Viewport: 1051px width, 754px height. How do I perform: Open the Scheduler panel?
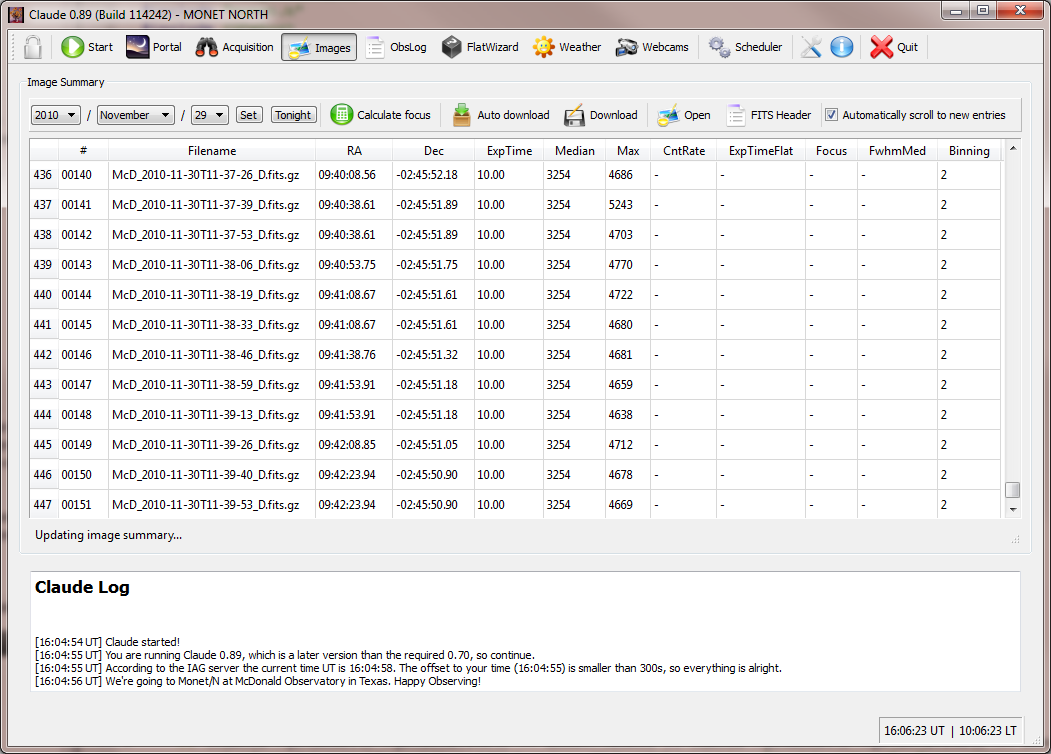click(745, 47)
